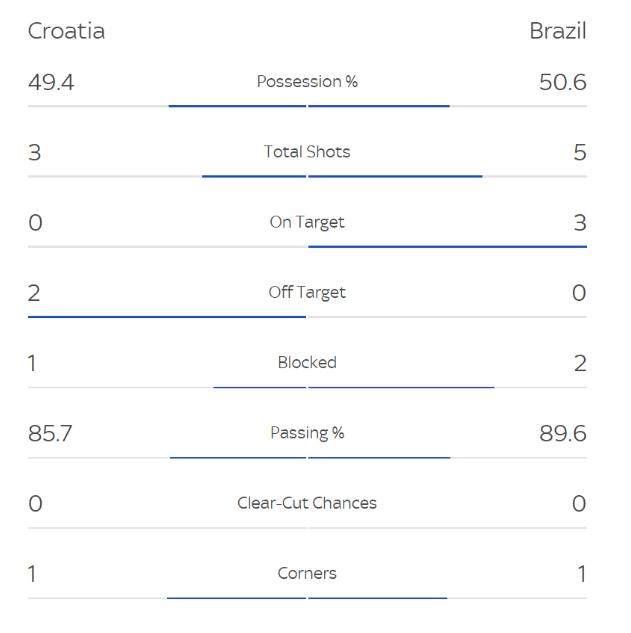Click Croatia's Off Target blue bar
Screen dimensions: 631x633
167,317
